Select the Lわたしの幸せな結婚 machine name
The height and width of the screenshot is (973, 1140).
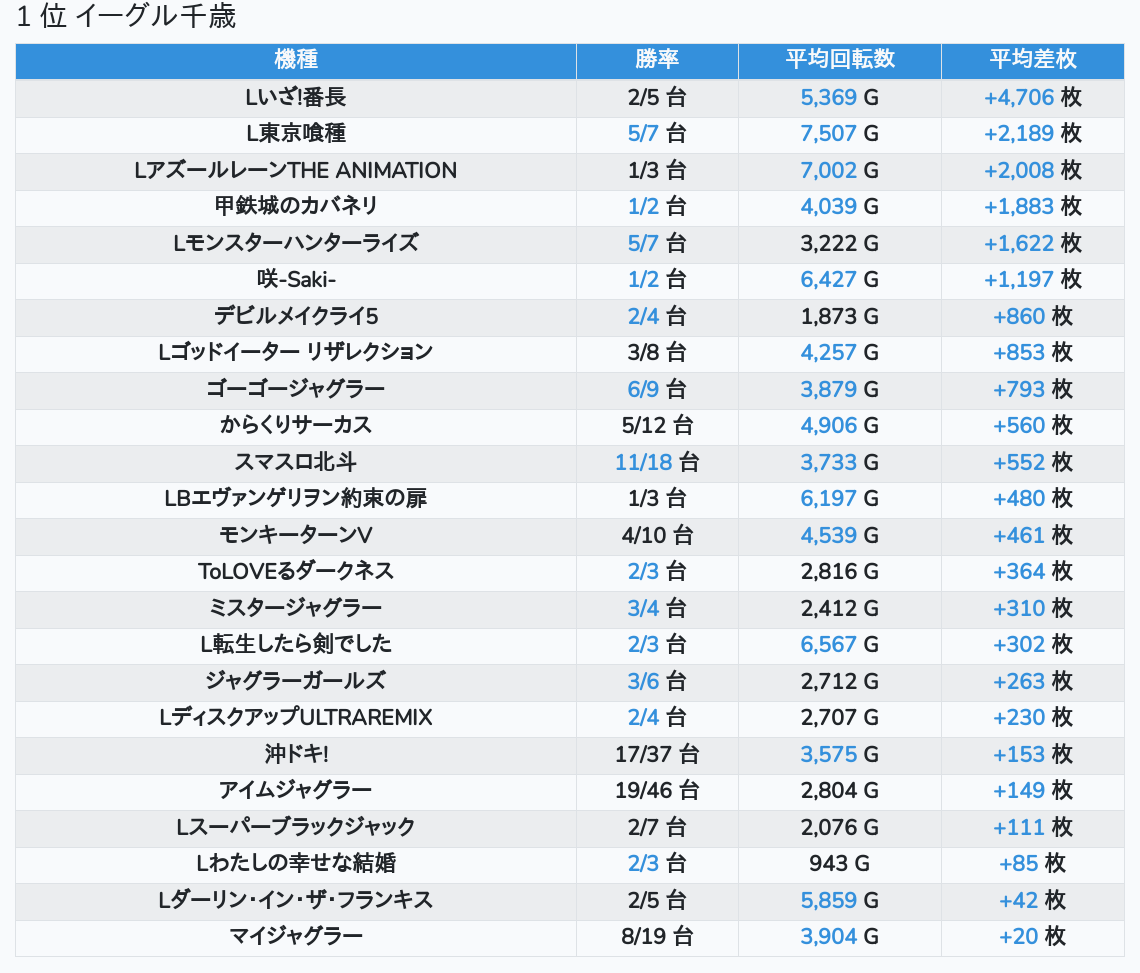pyautogui.click(x=296, y=863)
